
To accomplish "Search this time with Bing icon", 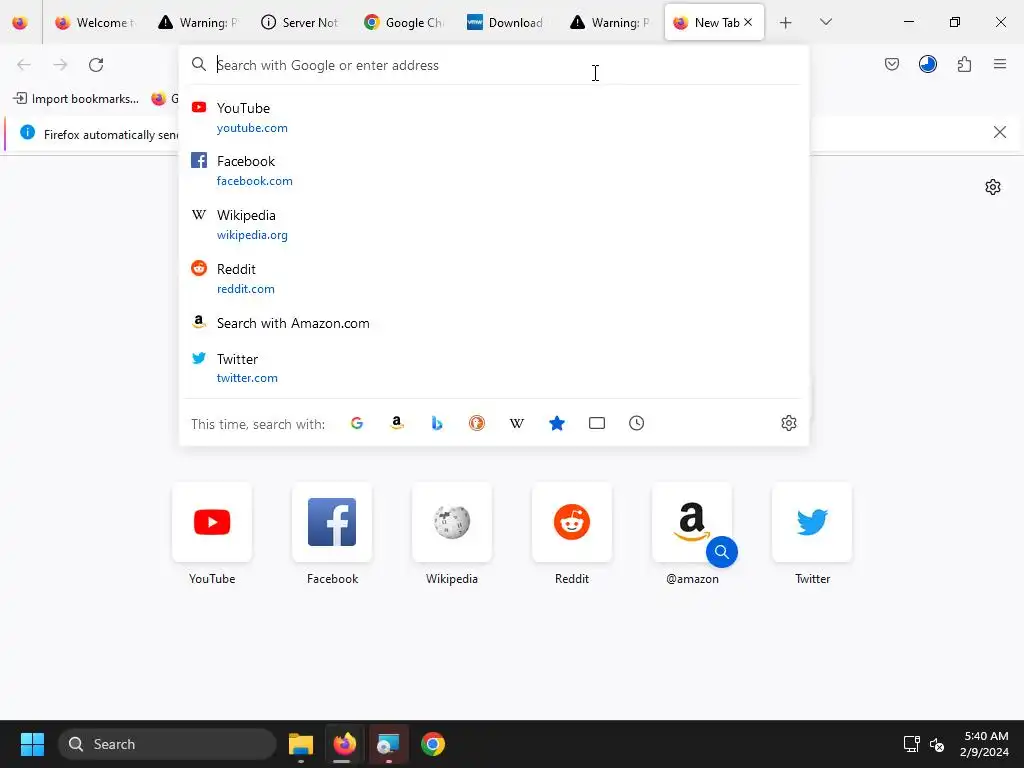I will (437, 423).
